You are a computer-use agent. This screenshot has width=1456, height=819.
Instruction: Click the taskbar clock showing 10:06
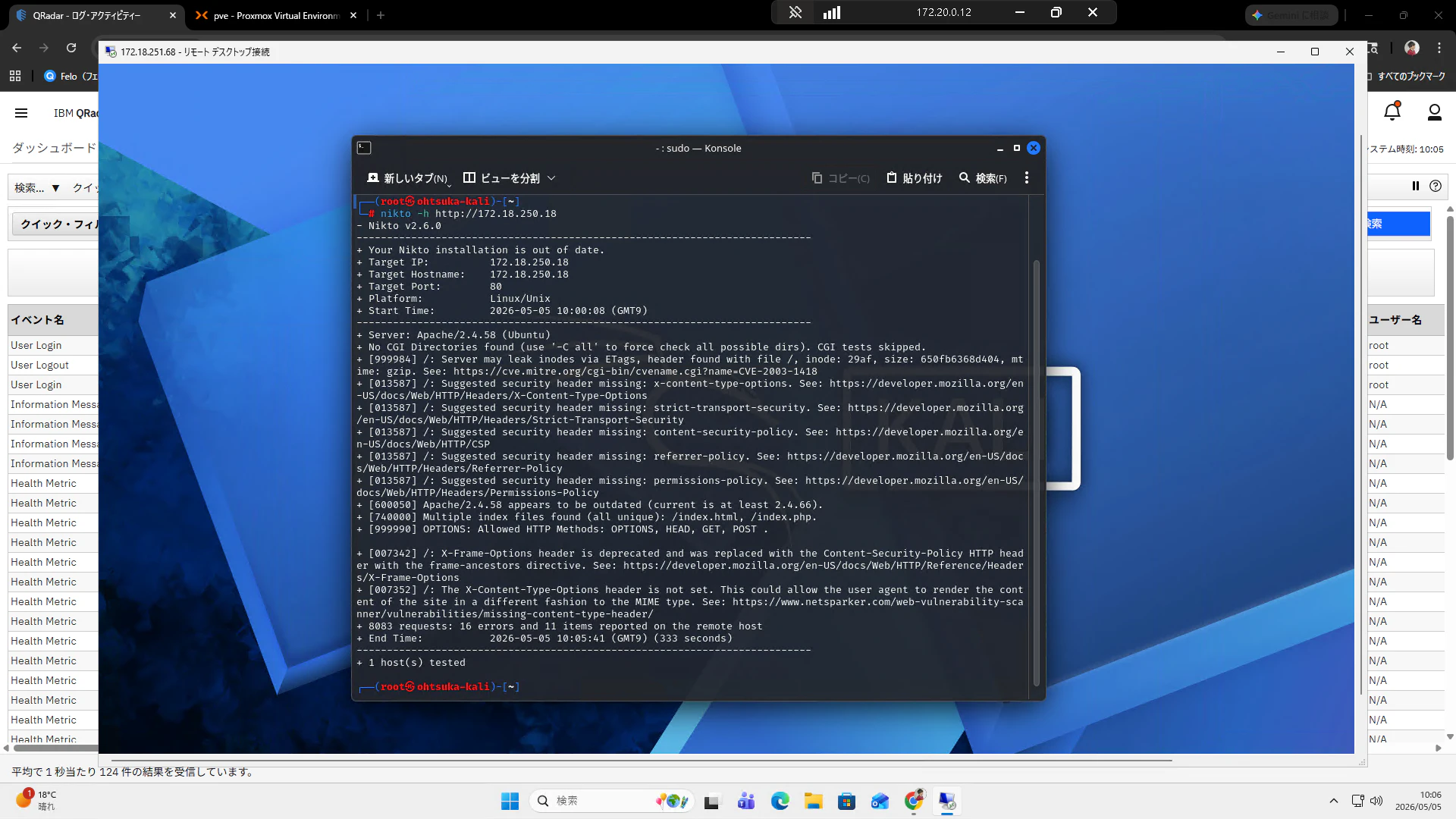[x=1418, y=801]
